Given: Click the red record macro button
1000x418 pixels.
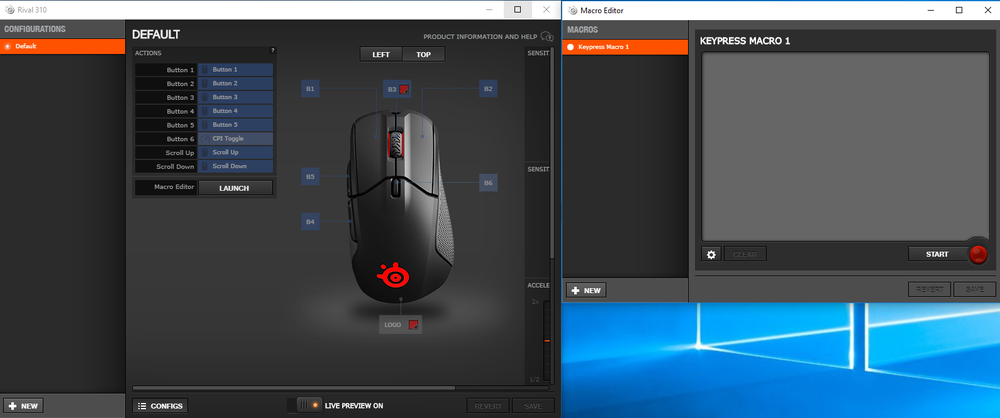Looking at the screenshot, I should click(977, 254).
